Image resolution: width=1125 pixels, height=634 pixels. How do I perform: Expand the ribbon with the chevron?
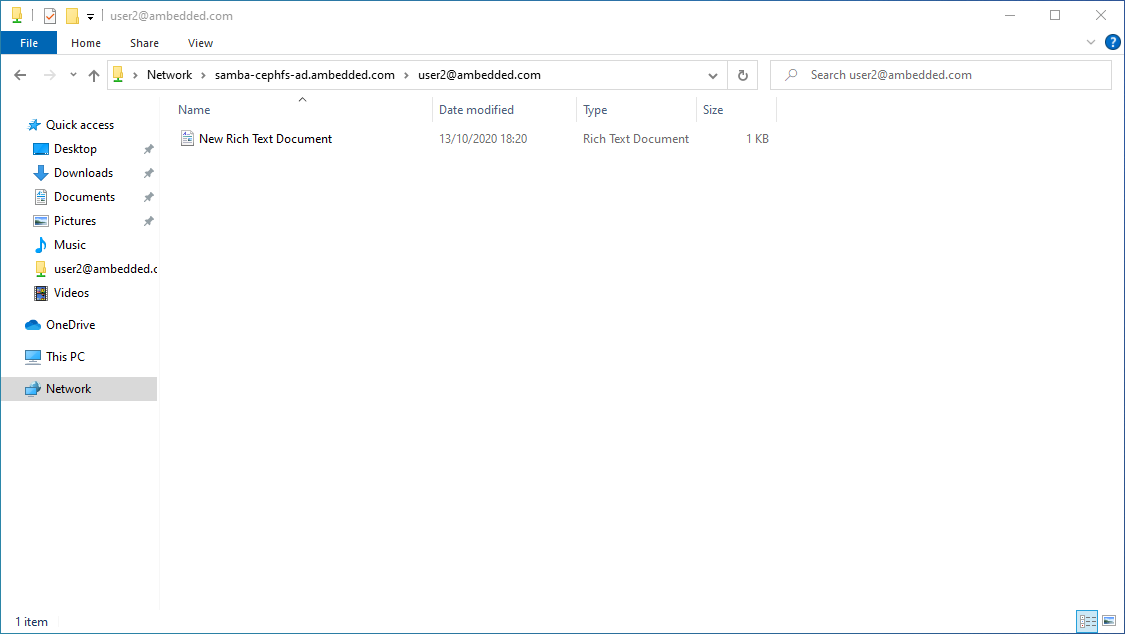pyautogui.click(x=1091, y=42)
